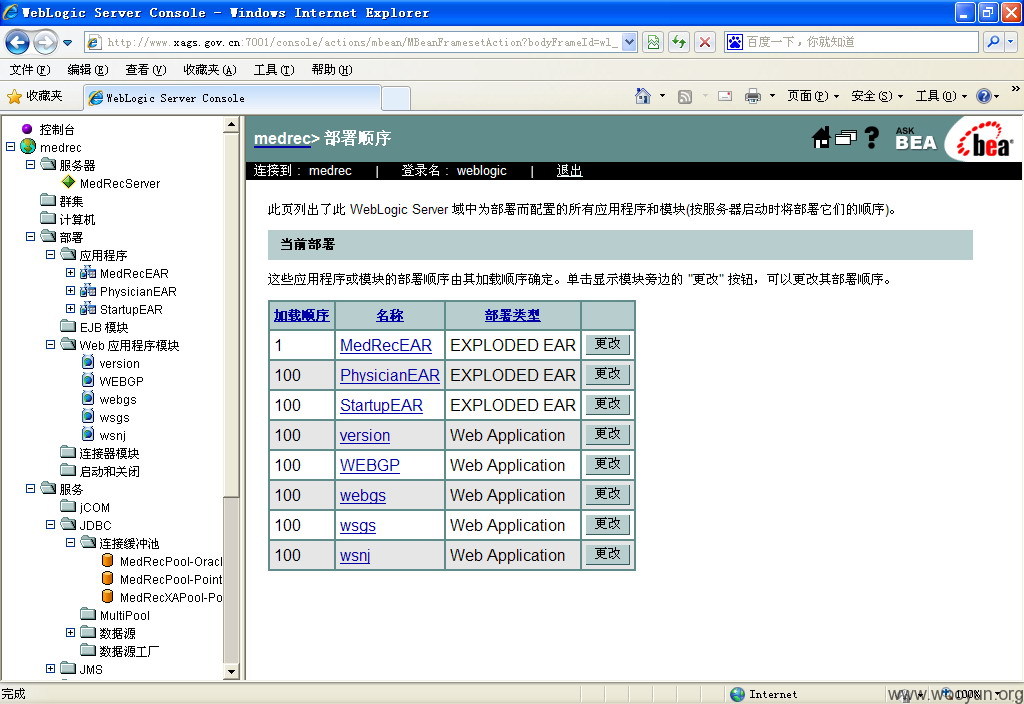
Task: Open the 工具(T) menu
Action: tap(274, 70)
